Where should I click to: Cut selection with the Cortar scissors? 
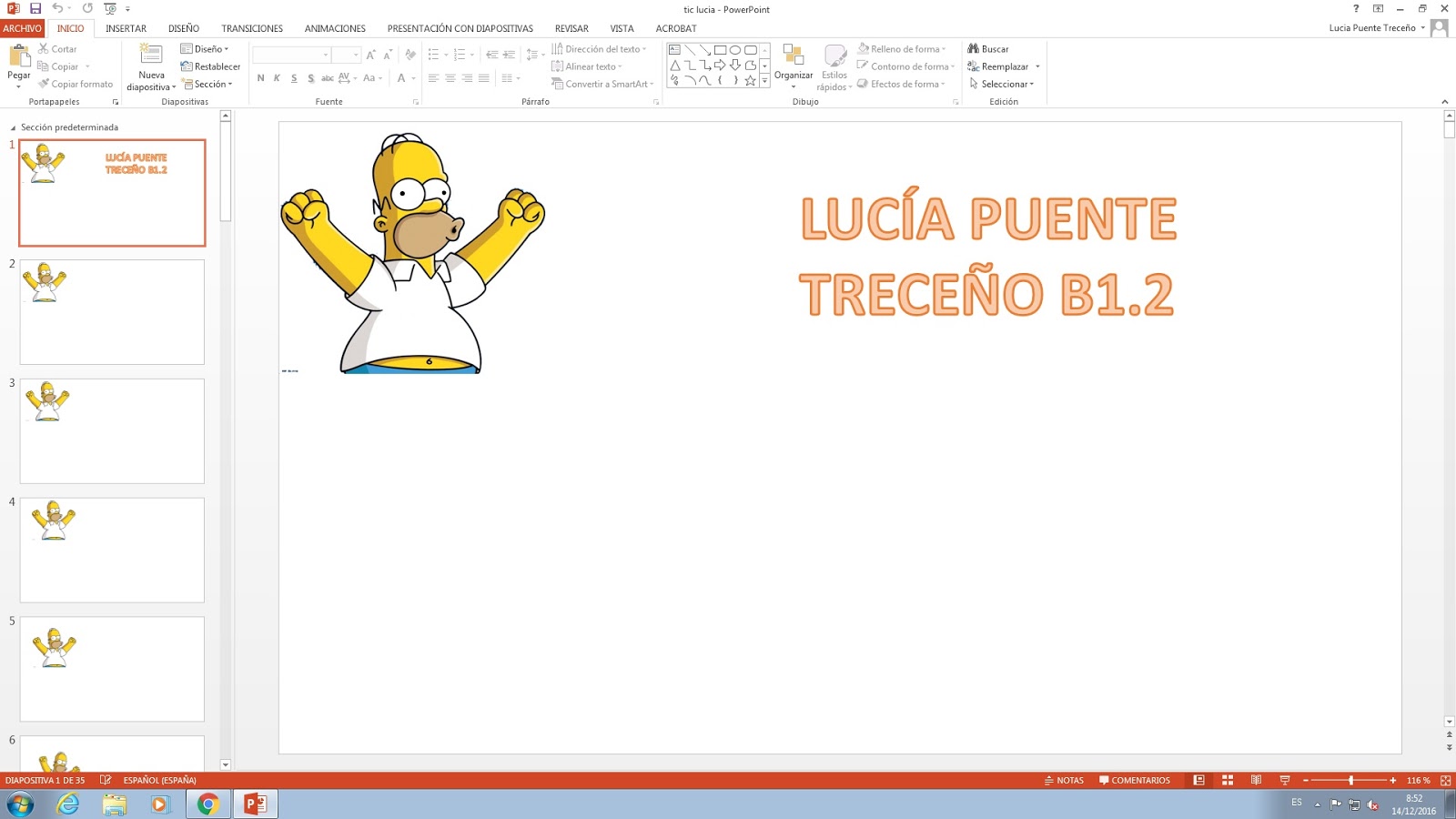(x=57, y=49)
